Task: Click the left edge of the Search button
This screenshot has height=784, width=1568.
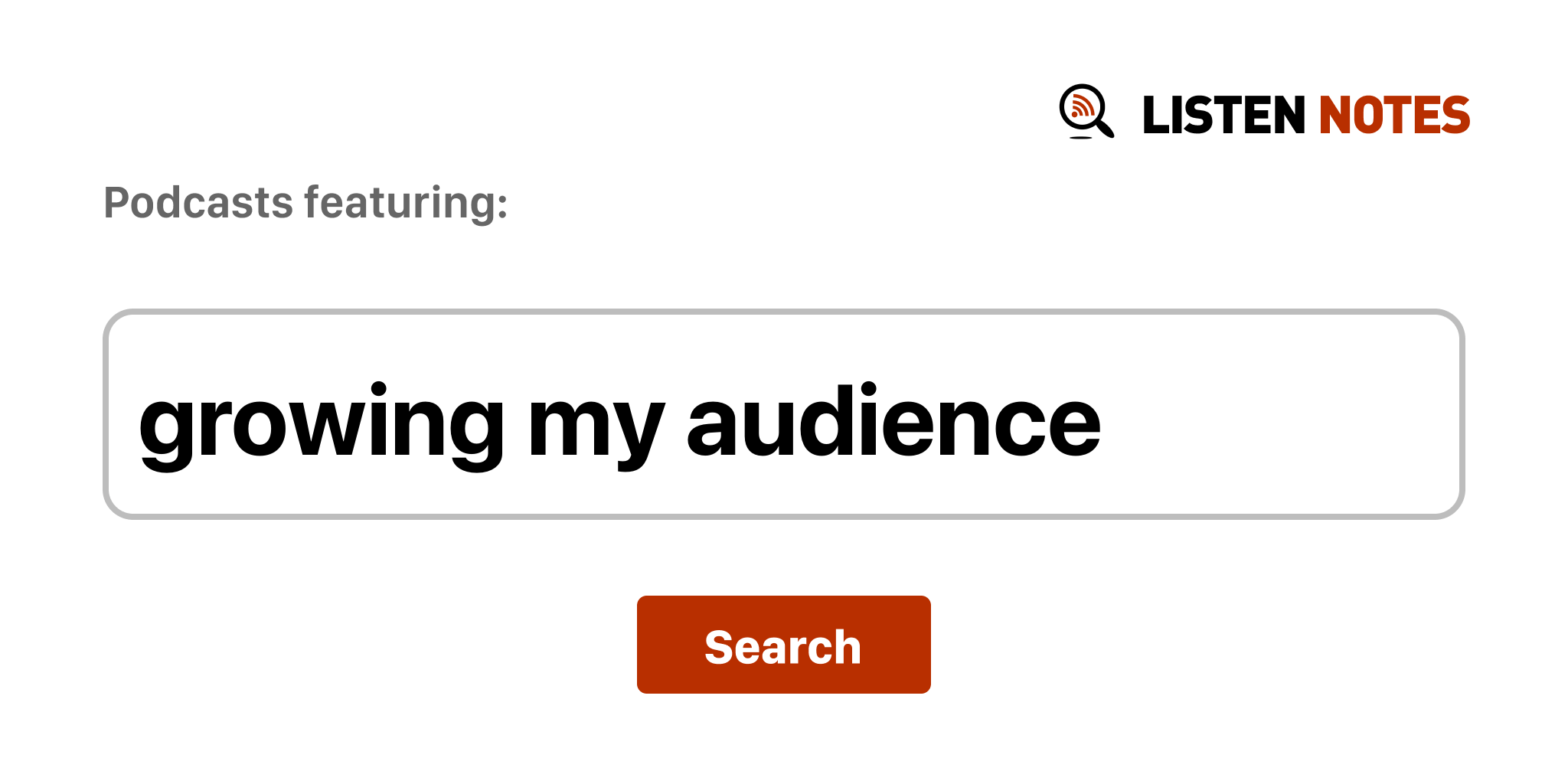Action: coord(648,645)
